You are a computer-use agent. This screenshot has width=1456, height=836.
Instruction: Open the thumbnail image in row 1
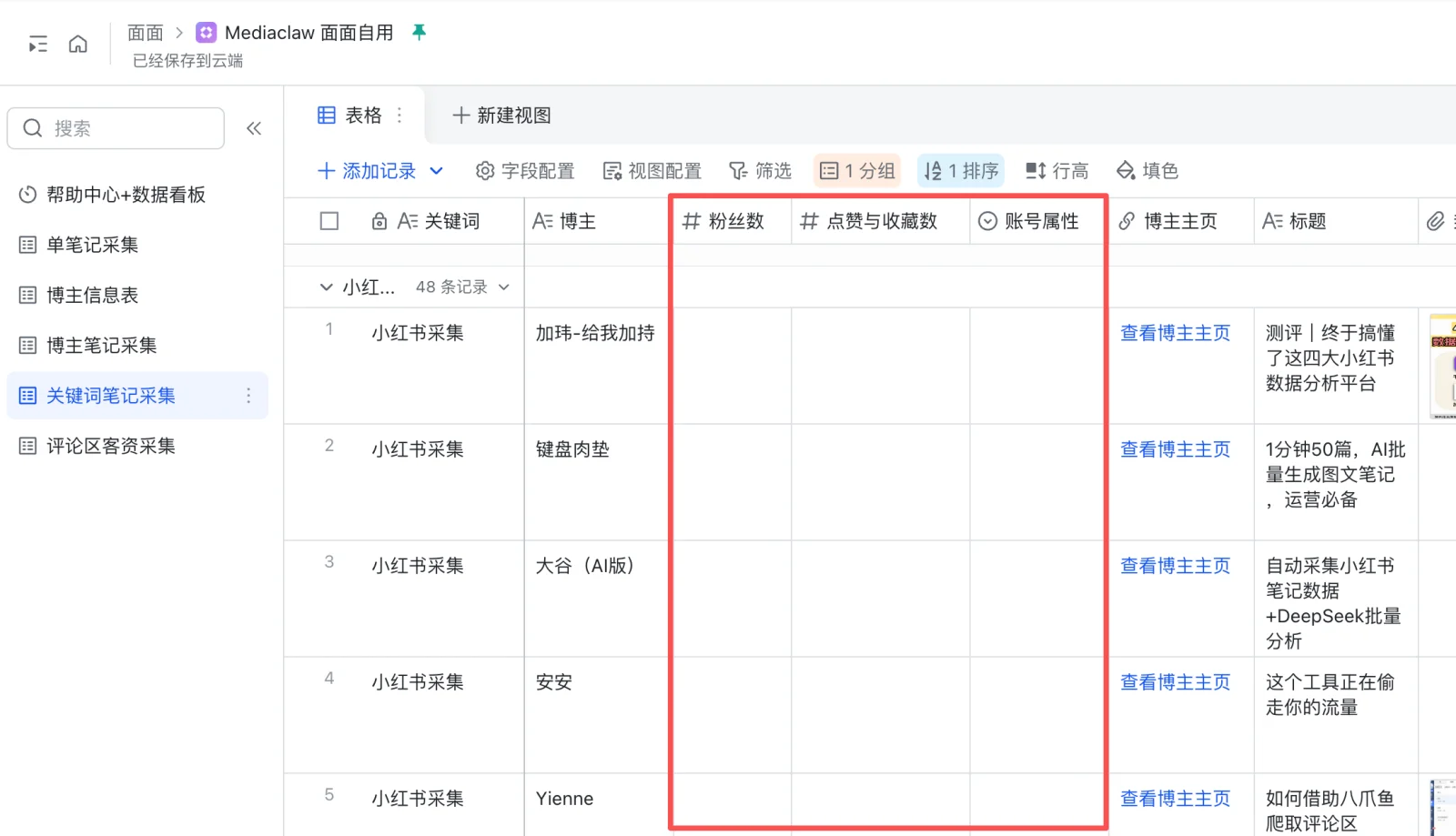coord(1443,366)
